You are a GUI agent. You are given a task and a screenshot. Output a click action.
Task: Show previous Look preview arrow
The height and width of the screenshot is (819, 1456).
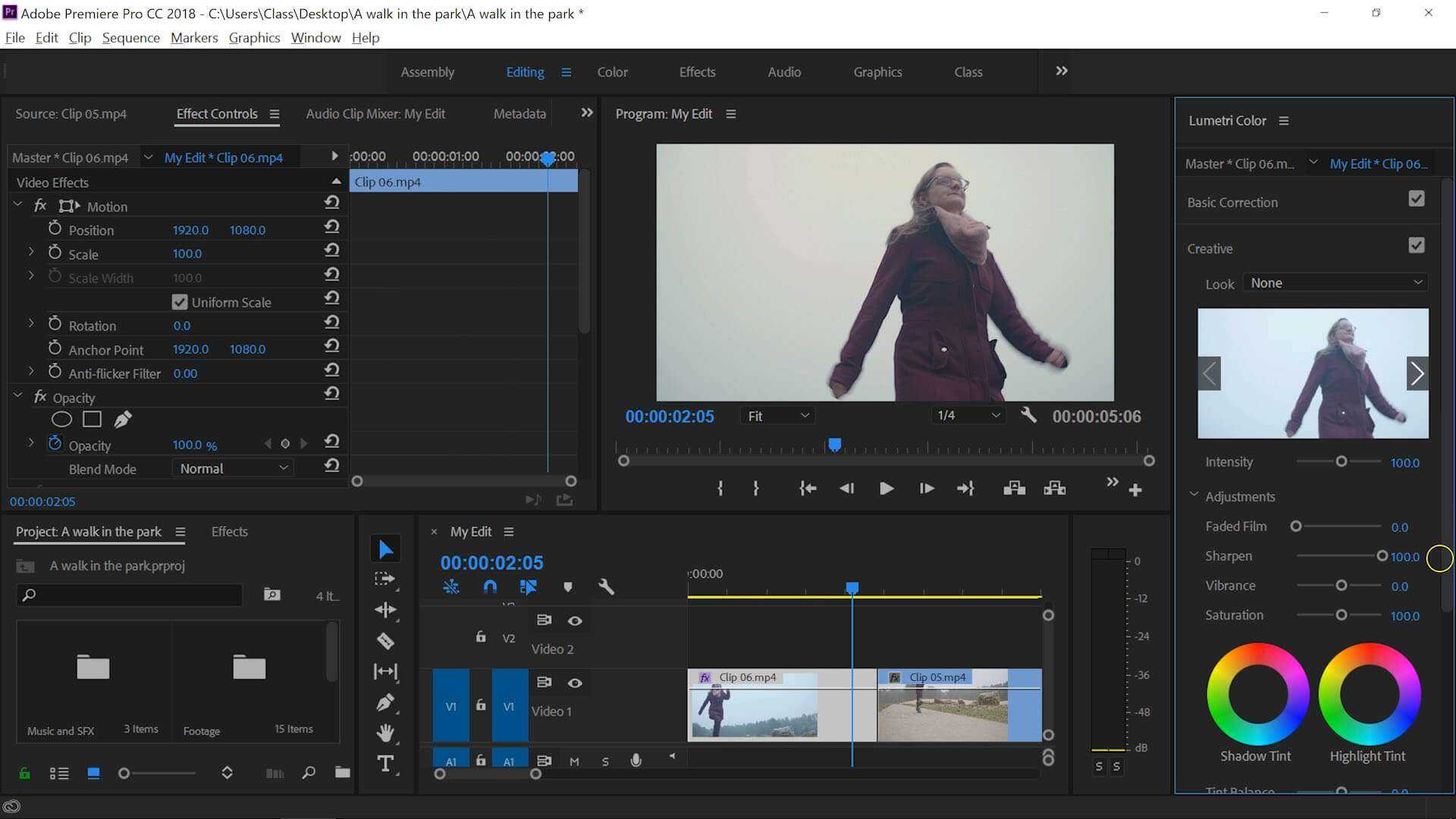point(1210,373)
